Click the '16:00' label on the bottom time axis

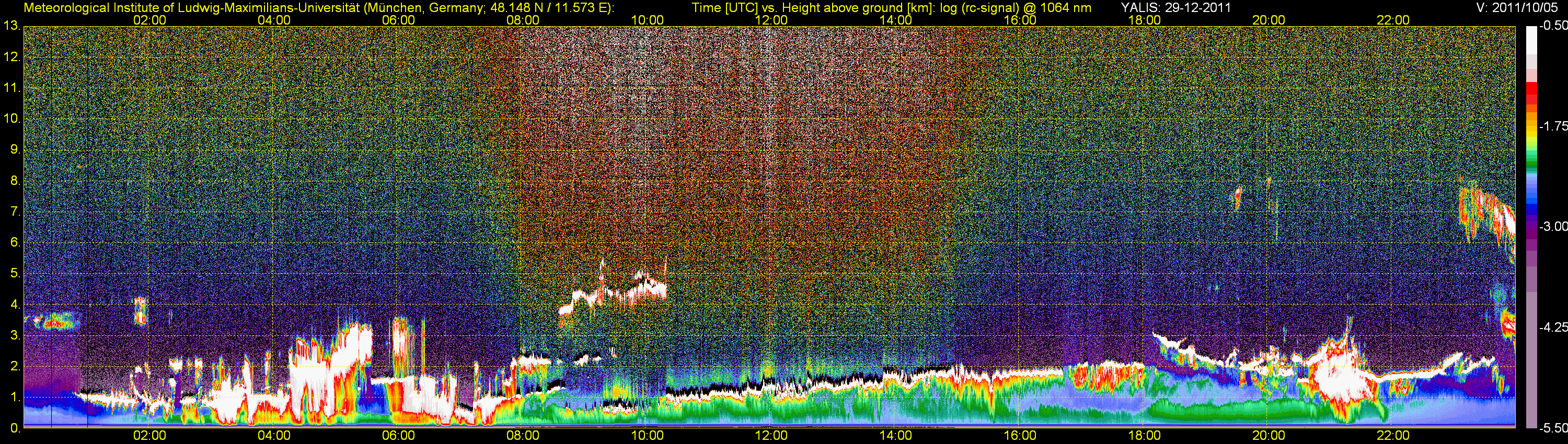point(1020,436)
